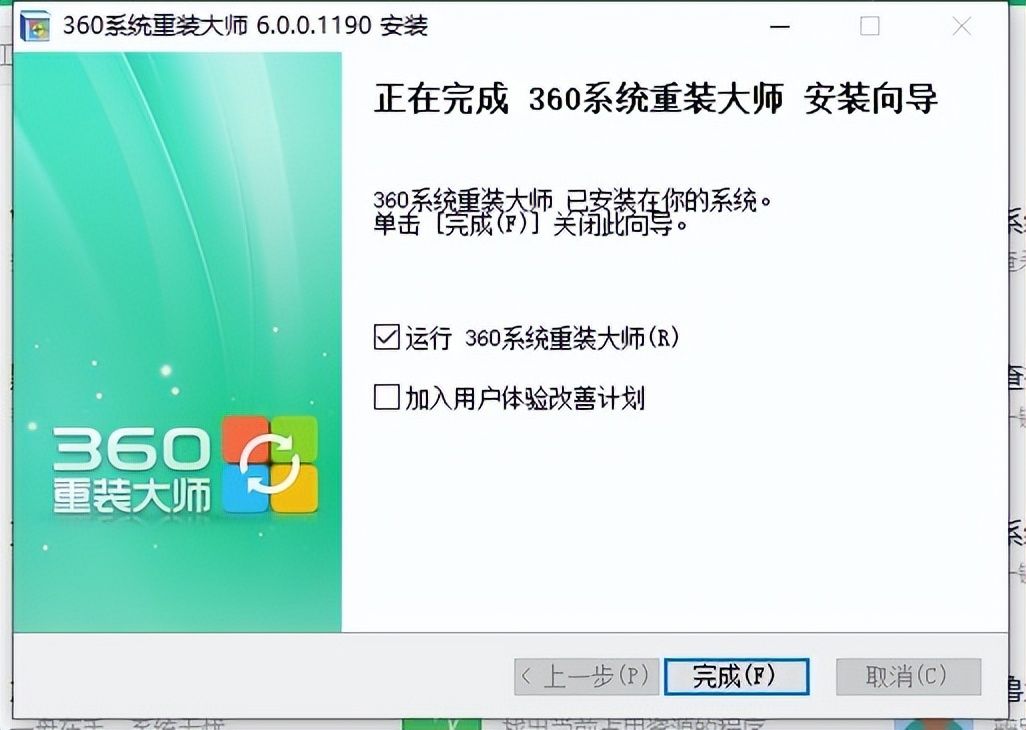Click the 完成(F) button
The height and width of the screenshot is (730, 1026).
tap(737, 676)
